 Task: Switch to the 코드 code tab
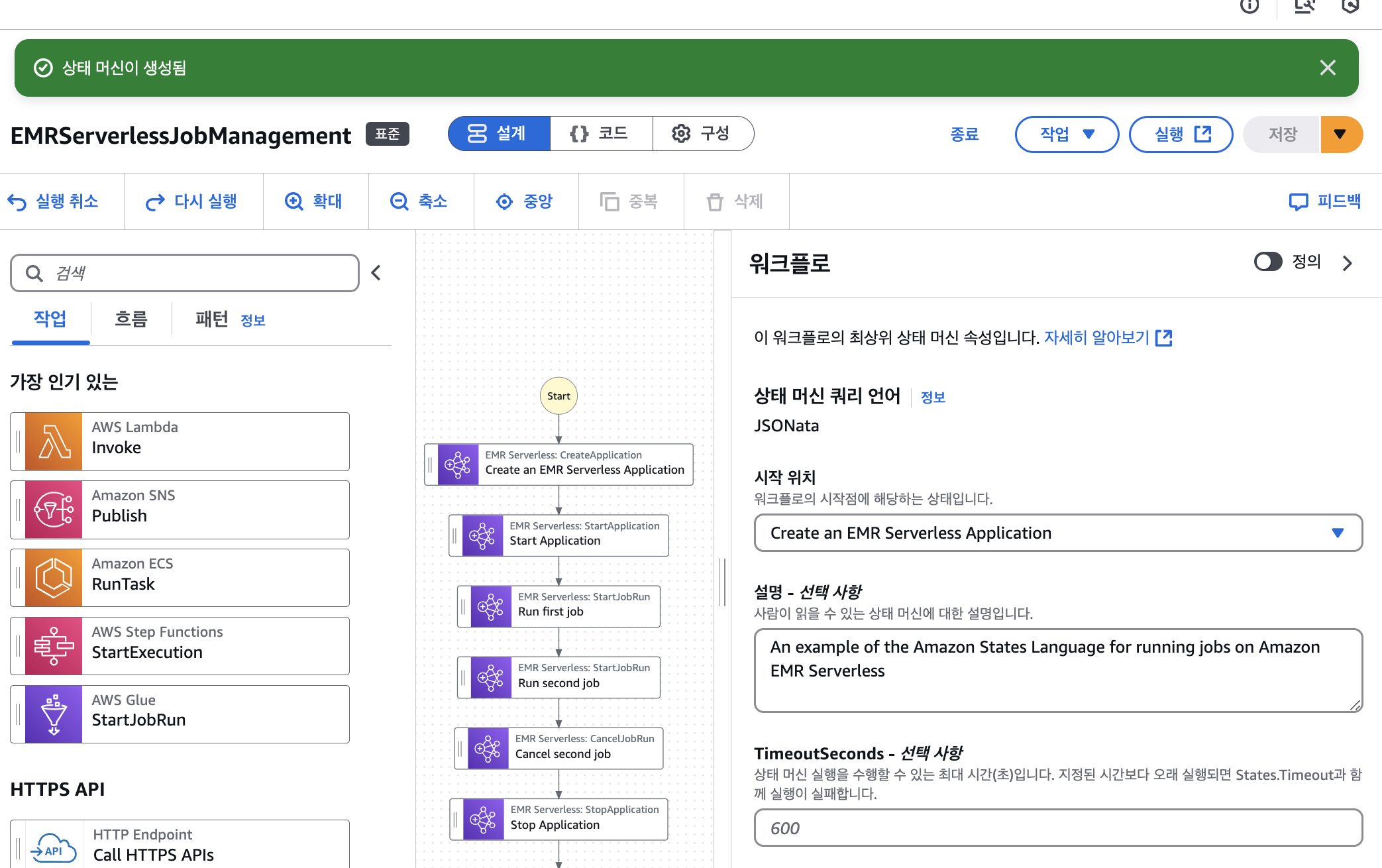point(600,134)
